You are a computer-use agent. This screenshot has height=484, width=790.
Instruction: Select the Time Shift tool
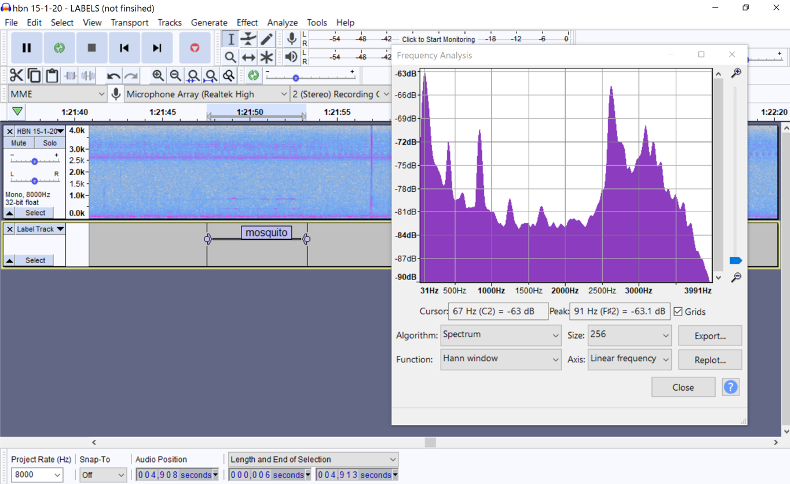tap(248, 57)
